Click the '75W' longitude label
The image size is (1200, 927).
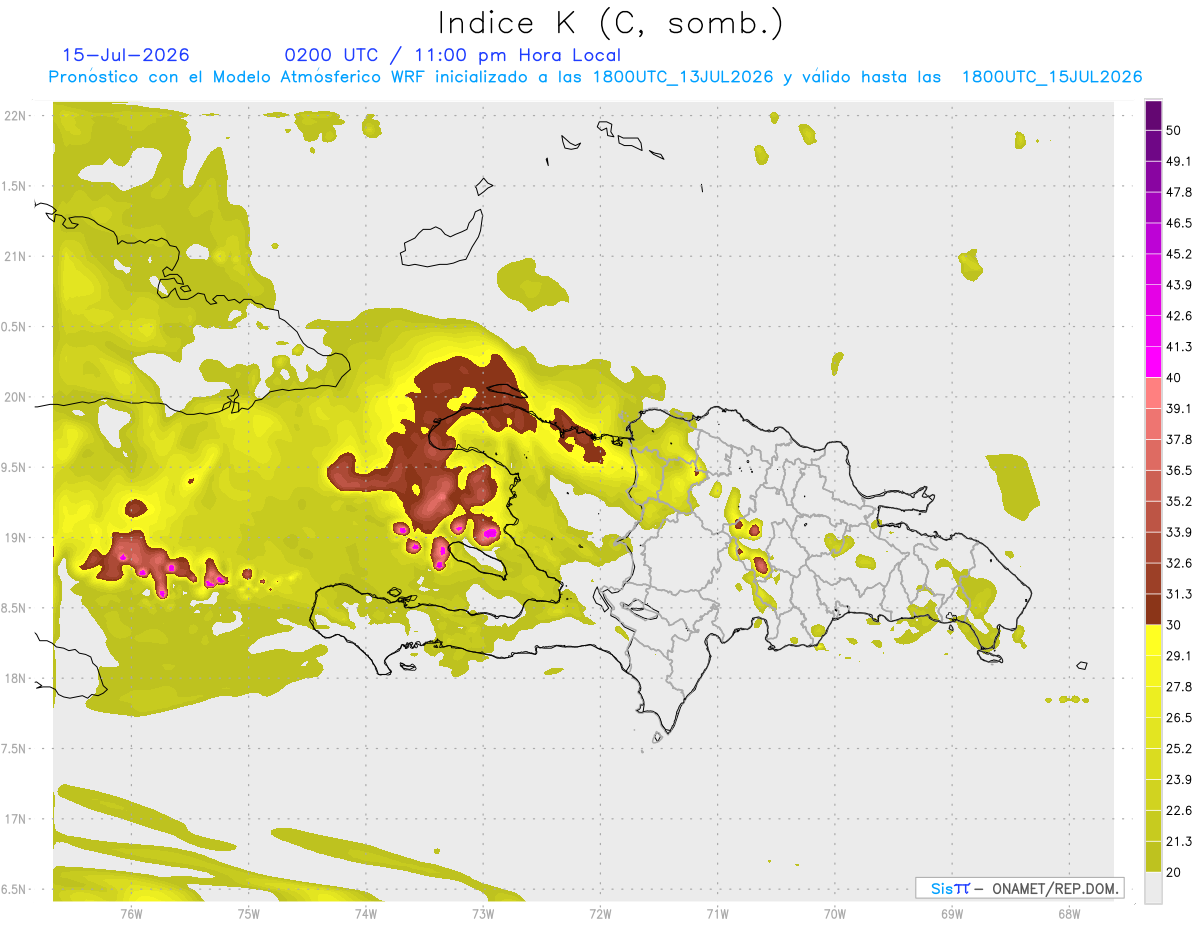(x=249, y=913)
